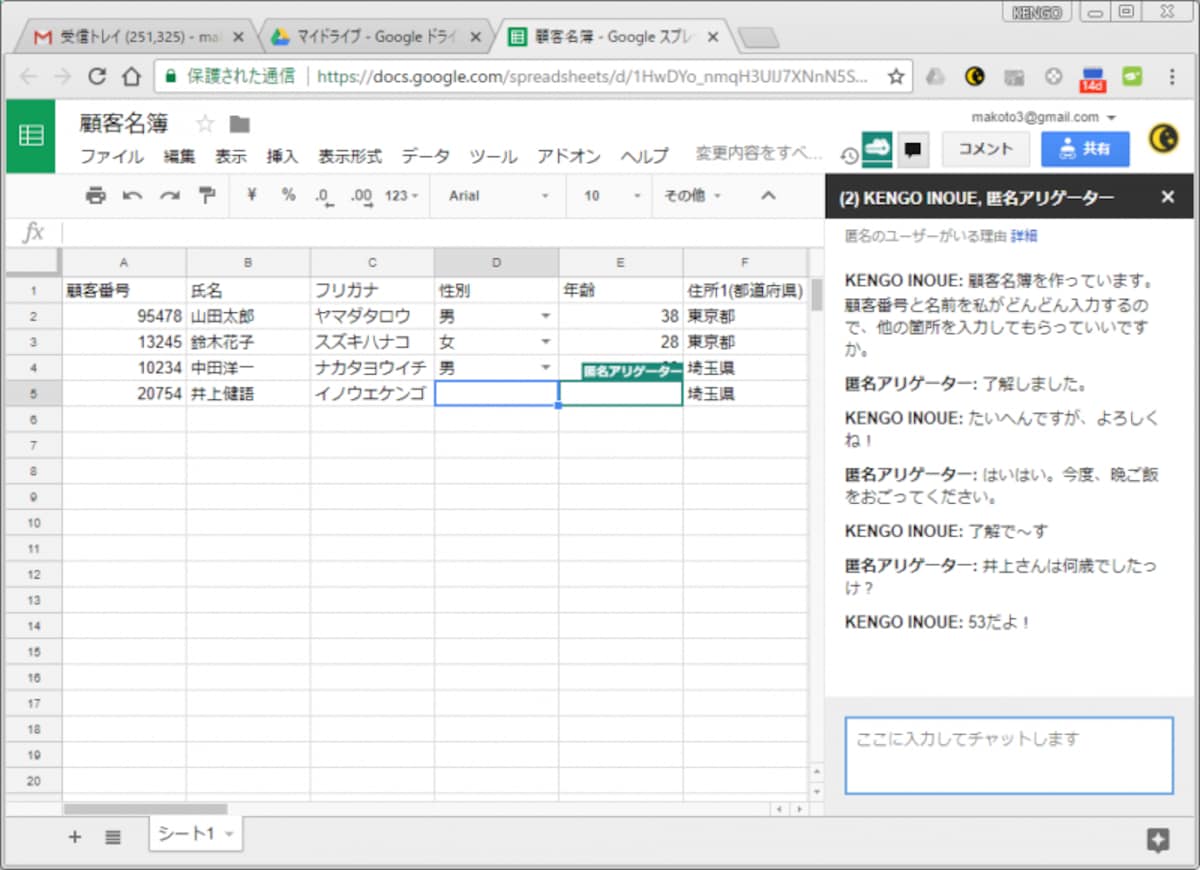Screen dimensions: 1200x870
Task: Click the Google Sheets home icon
Action: click(x=31, y=136)
